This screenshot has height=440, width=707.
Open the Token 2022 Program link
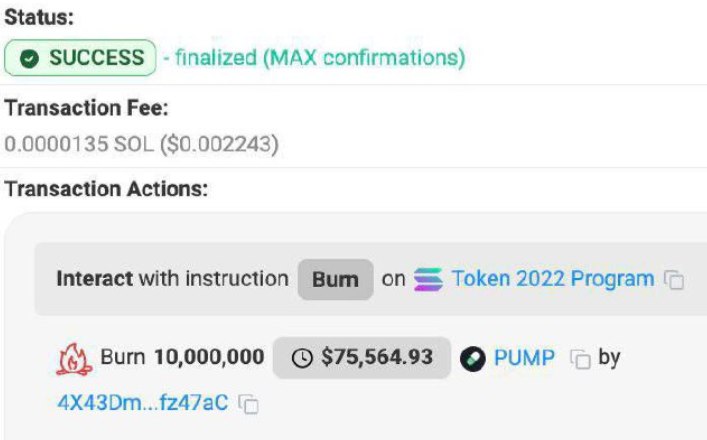click(553, 279)
